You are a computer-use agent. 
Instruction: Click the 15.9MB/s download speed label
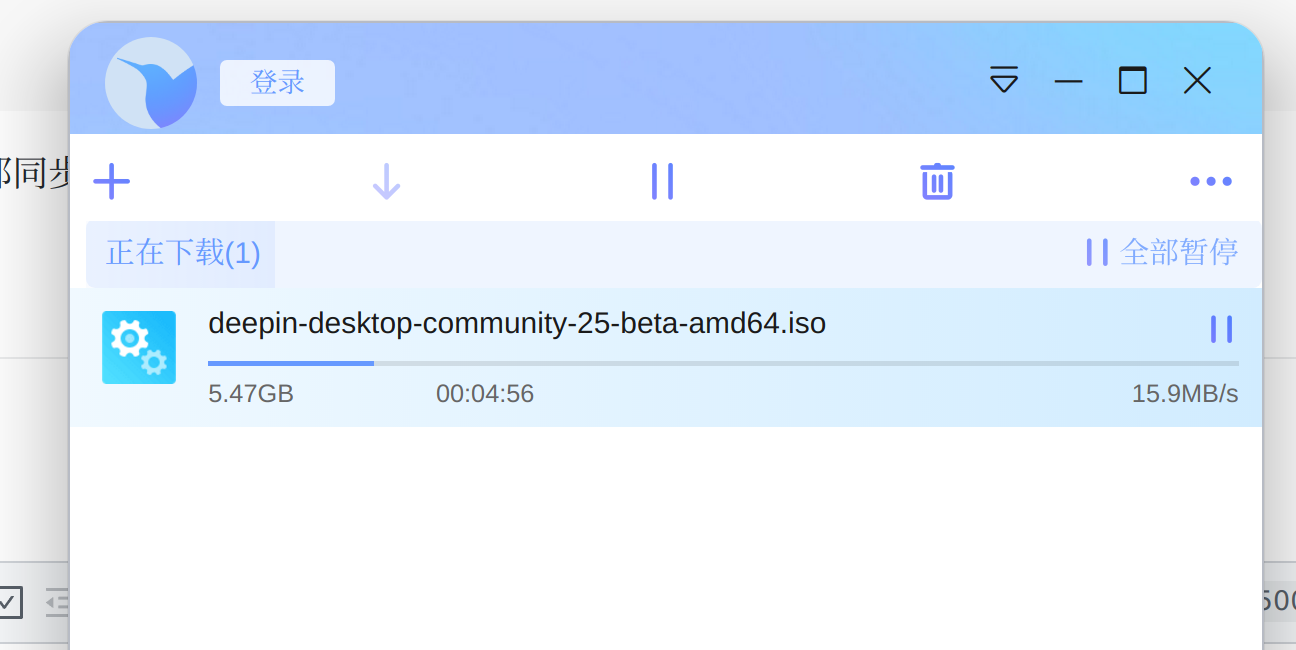1185,394
